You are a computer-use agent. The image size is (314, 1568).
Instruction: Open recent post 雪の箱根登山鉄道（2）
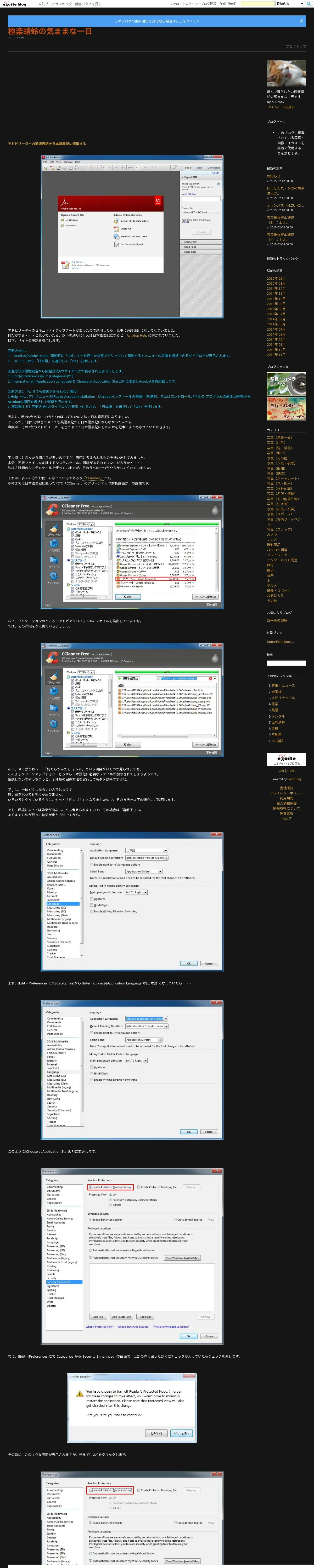(x=281, y=237)
